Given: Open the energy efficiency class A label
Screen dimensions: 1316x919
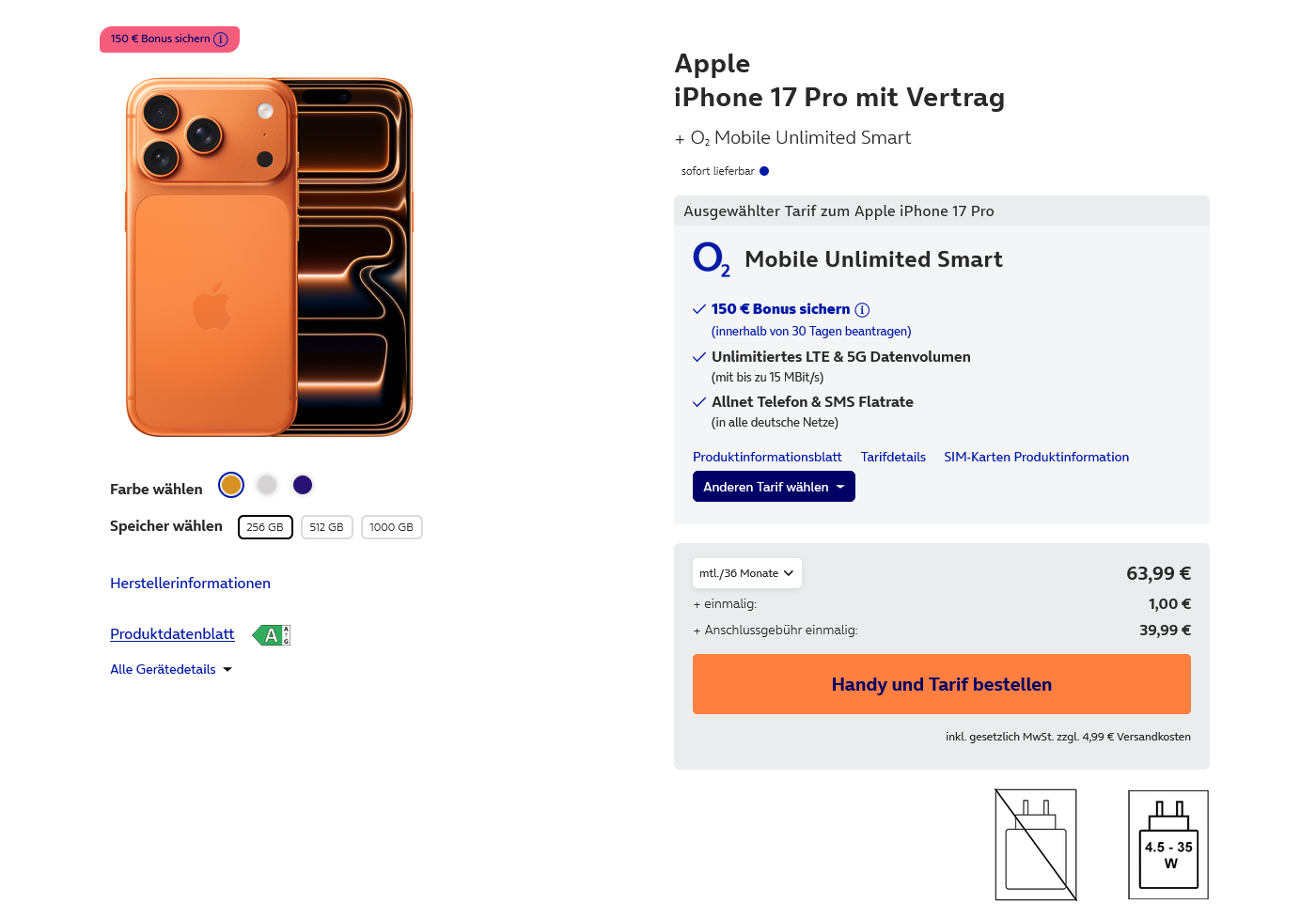Looking at the screenshot, I should pos(272,635).
